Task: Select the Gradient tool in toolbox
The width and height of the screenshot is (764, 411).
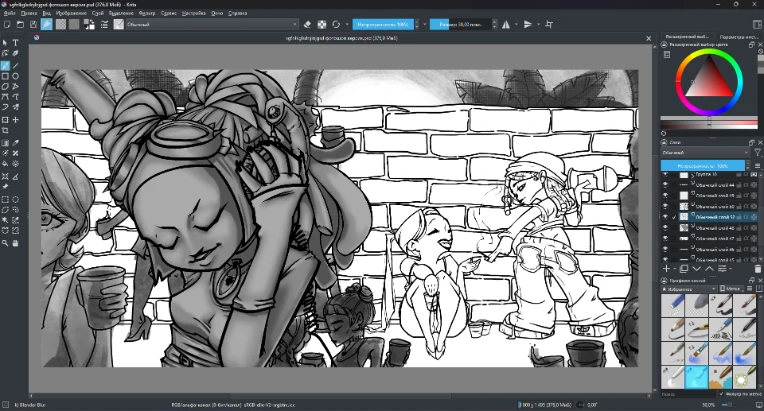Action: 5,143
